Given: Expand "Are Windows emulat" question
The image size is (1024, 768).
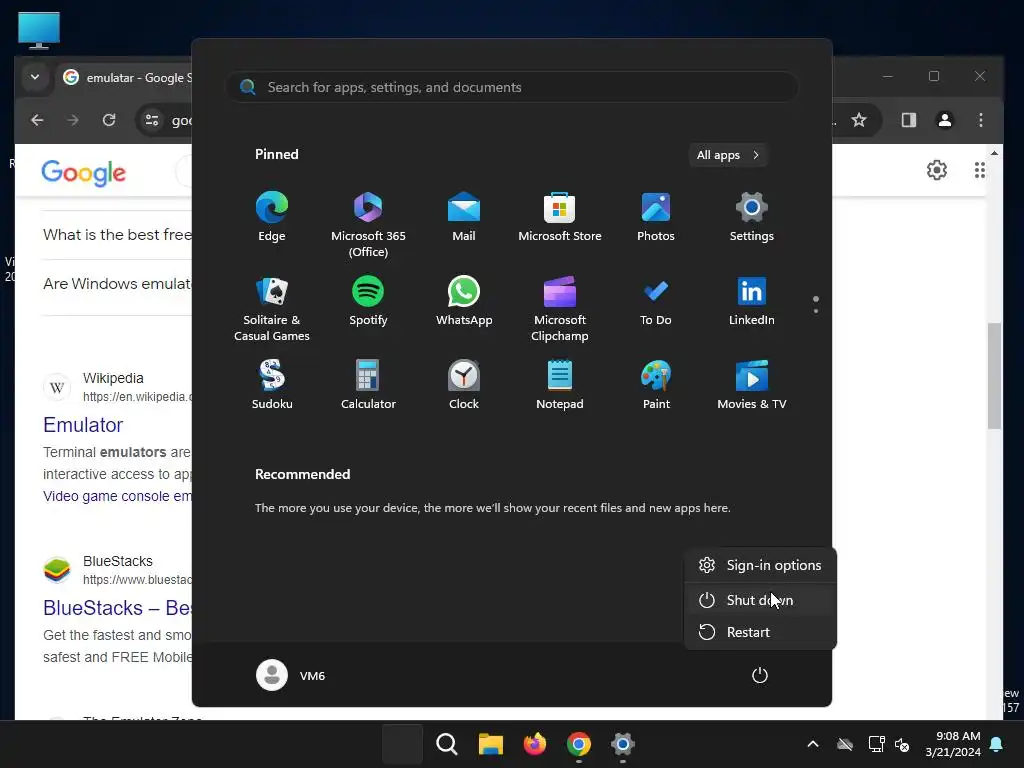Looking at the screenshot, I should coord(118,284).
